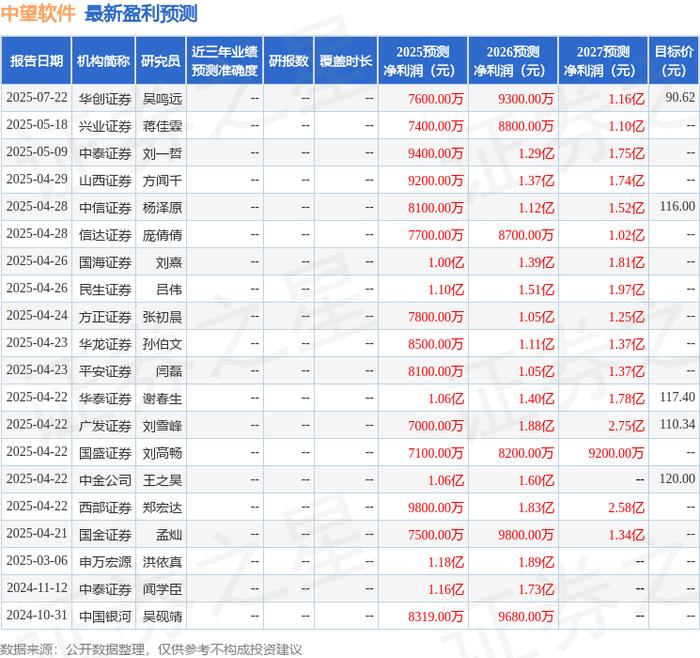
Task: Click the 目标价 column header
Action: [674, 61]
